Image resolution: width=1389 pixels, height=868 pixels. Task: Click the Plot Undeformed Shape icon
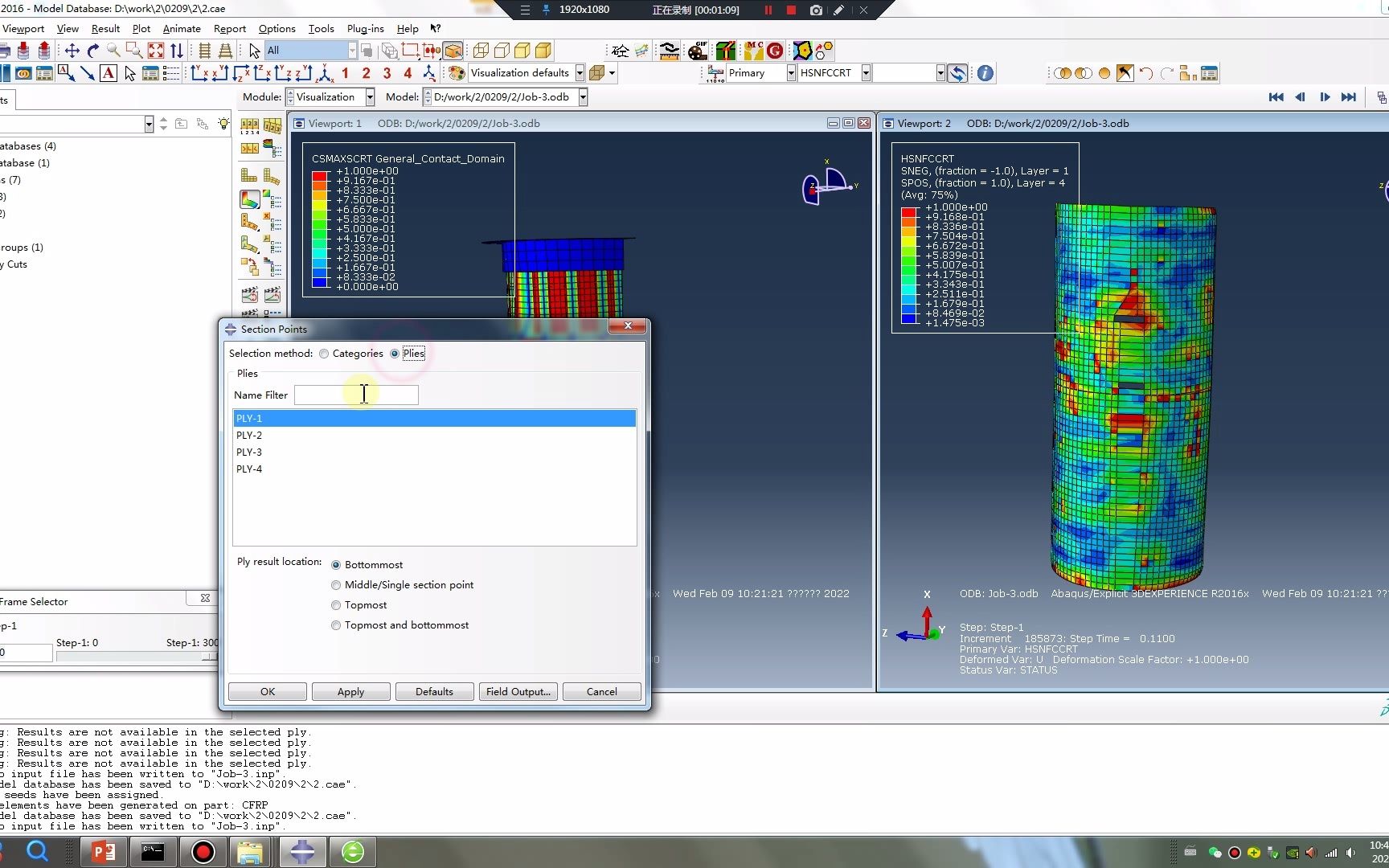(x=249, y=175)
